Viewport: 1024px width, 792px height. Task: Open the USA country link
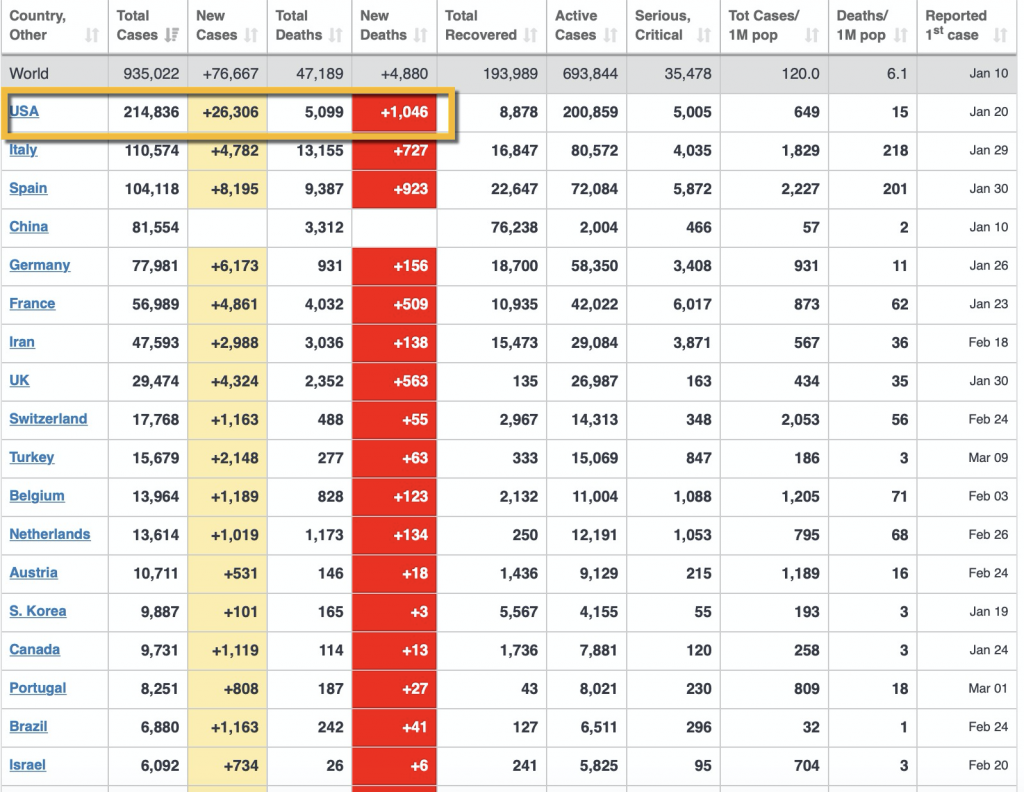pyautogui.click(x=24, y=111)
